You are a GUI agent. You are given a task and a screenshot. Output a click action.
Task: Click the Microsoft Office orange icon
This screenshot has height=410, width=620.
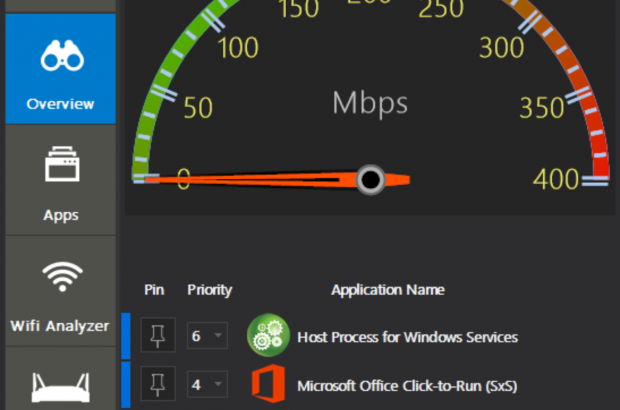point(267,385)
